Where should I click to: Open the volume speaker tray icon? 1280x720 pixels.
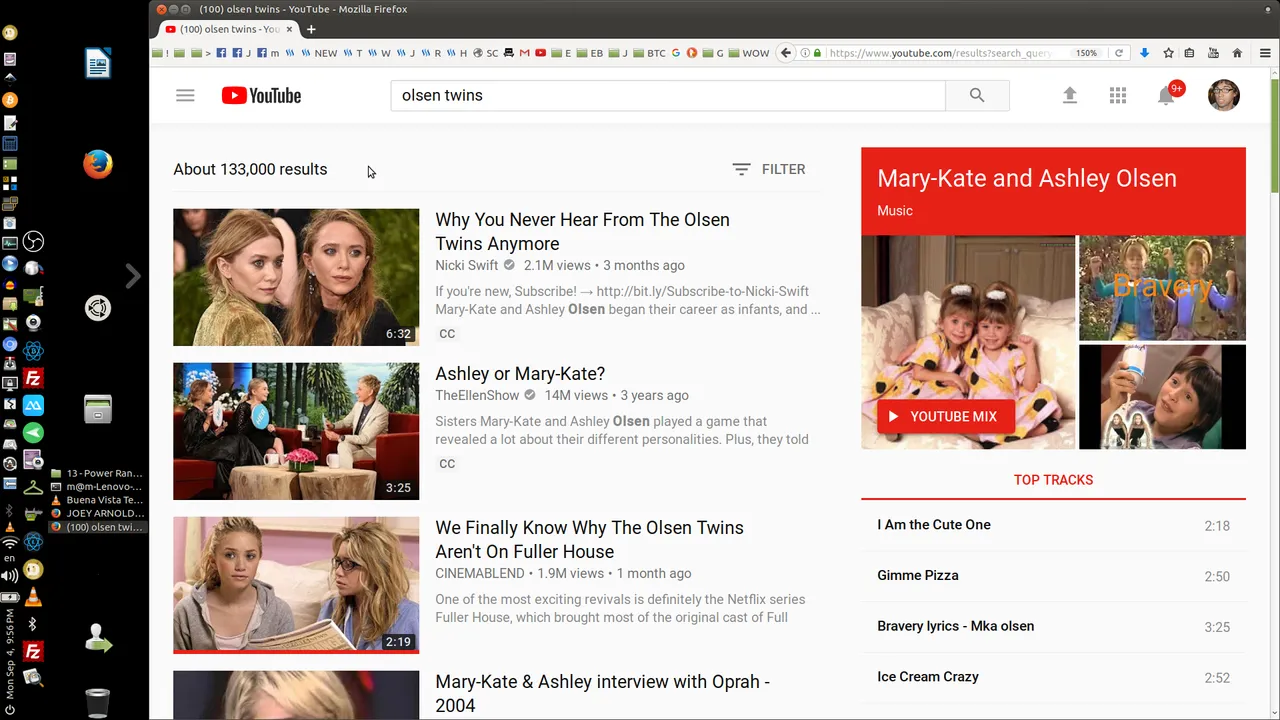coord(10,576)
